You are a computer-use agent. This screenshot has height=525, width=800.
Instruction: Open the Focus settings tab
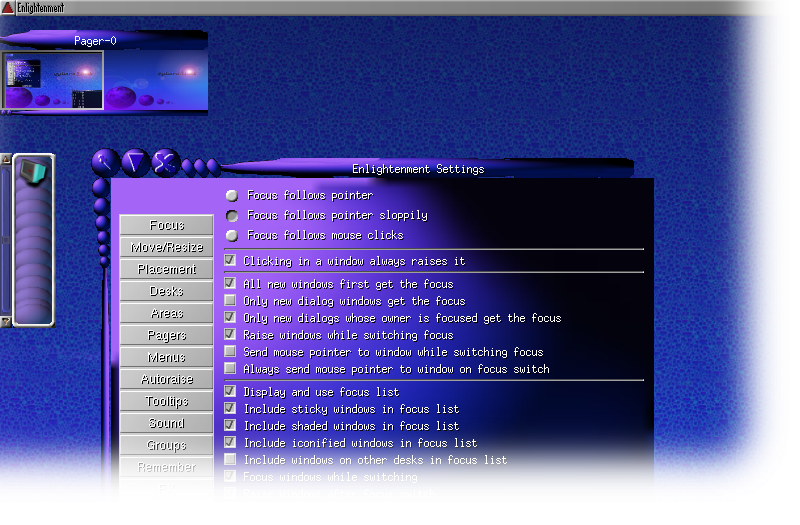point(166,225)
